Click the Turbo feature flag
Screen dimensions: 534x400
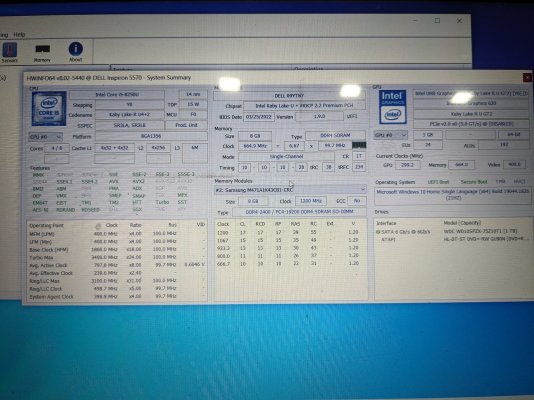(162, 202)
